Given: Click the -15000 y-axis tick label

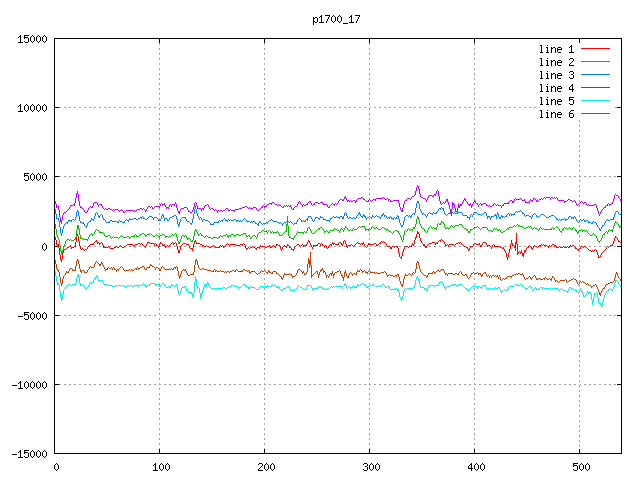Looking at the screenshot, I should (x=29, y=454).
